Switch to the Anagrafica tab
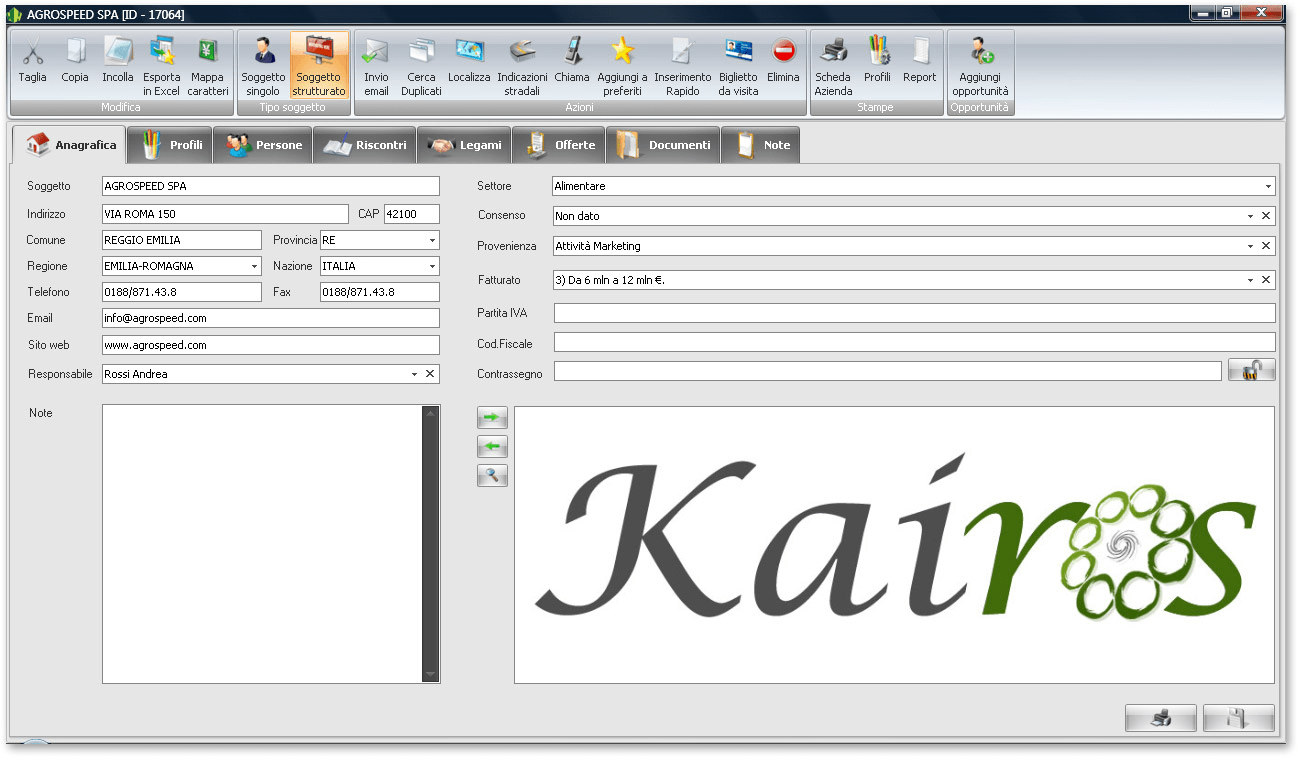 (70, 145)
